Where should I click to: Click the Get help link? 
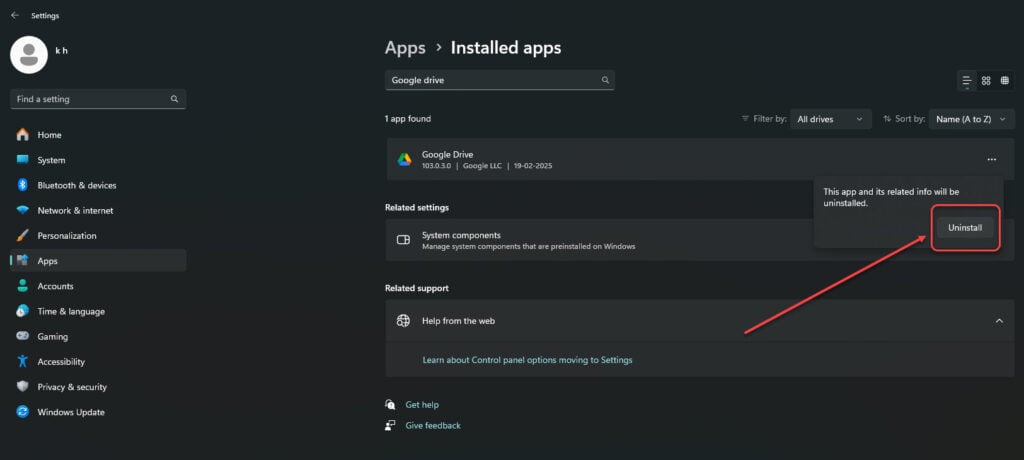(x=422, y=404)
